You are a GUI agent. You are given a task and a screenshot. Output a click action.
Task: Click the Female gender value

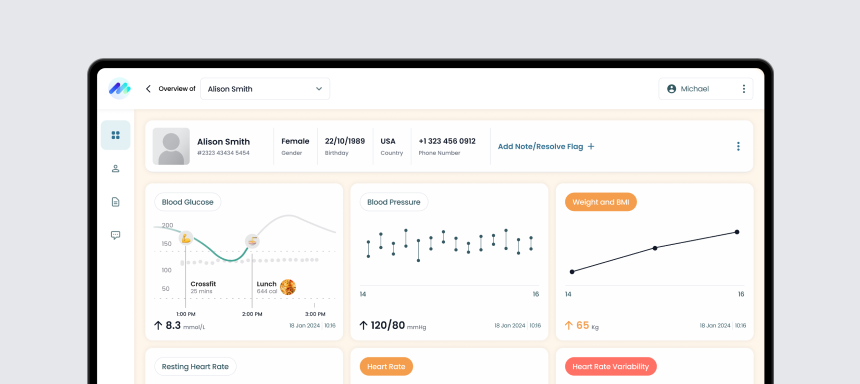pos(296,141)
